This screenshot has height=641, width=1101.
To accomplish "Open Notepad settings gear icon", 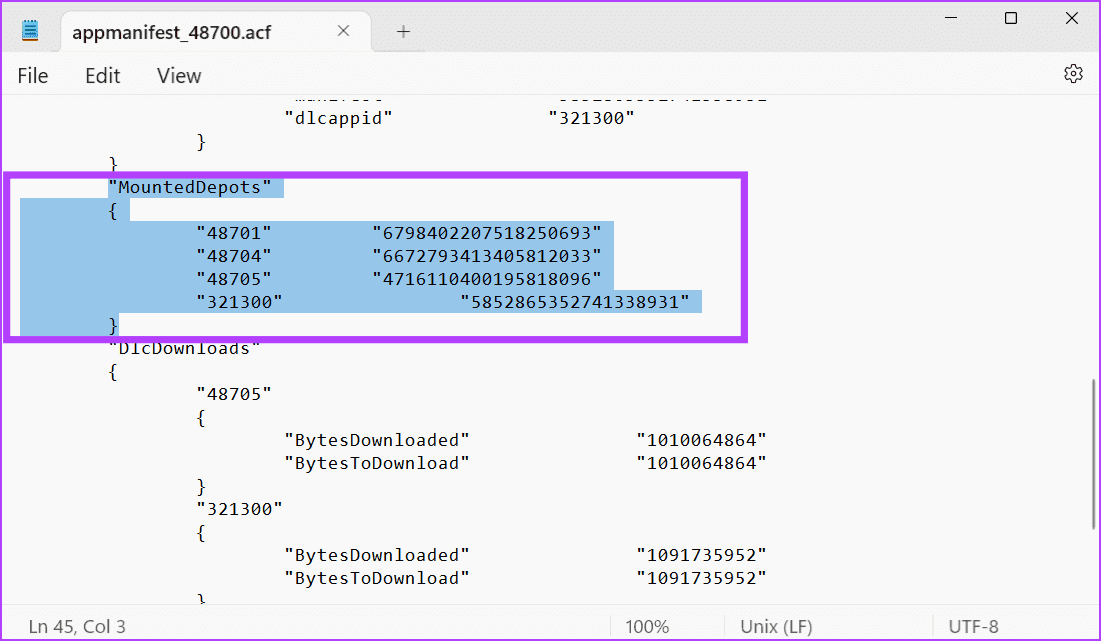I will pyautogui.click(x=1073, y=74).
